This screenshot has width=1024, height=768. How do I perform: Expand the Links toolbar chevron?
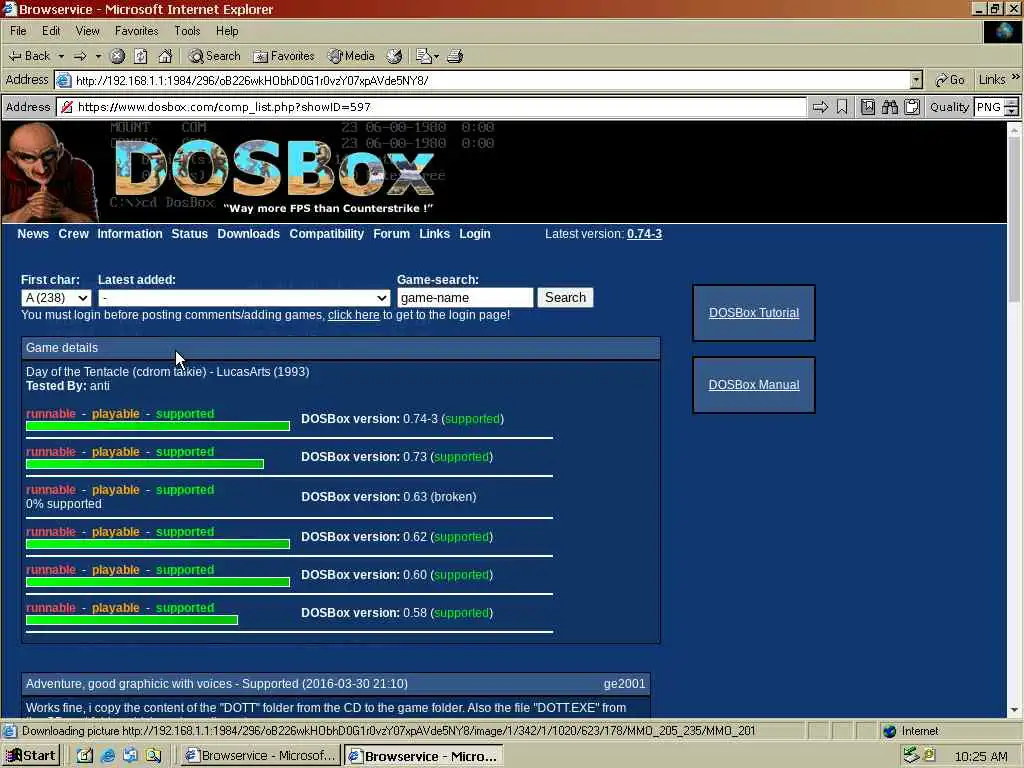[1015, 78]
